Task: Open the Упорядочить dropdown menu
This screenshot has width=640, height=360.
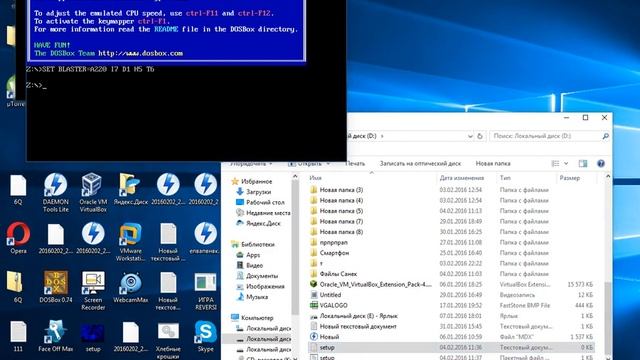Action: 251,164
